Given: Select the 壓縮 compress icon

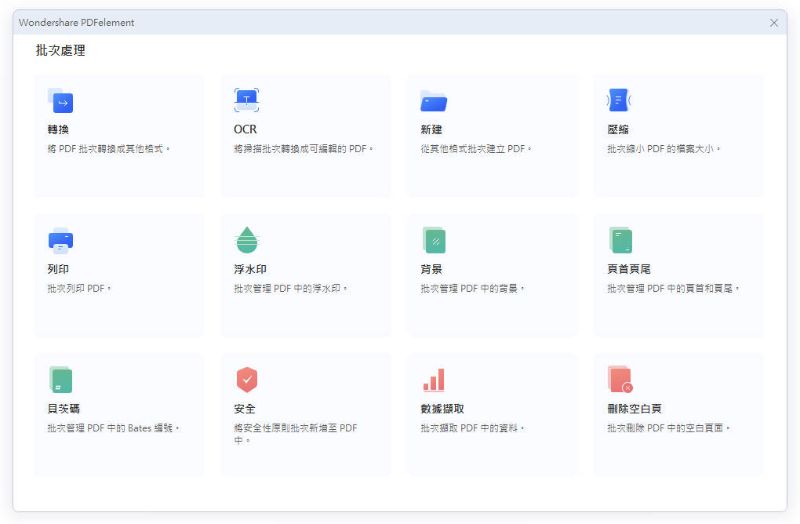Looking at the screenshot, I should tap(618, 100).
